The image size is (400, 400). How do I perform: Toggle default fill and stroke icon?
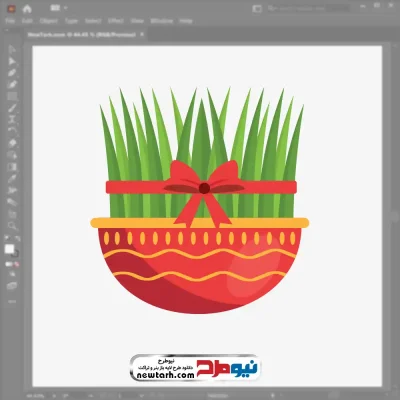tap(7, 239)
